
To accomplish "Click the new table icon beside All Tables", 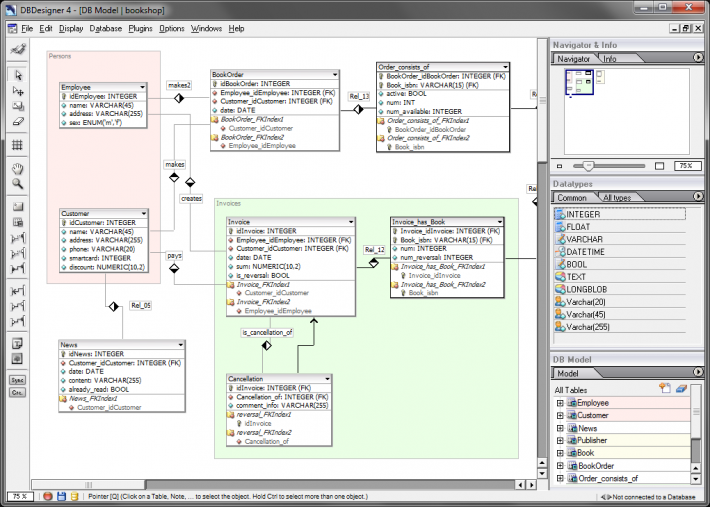I will coord(665,388).
